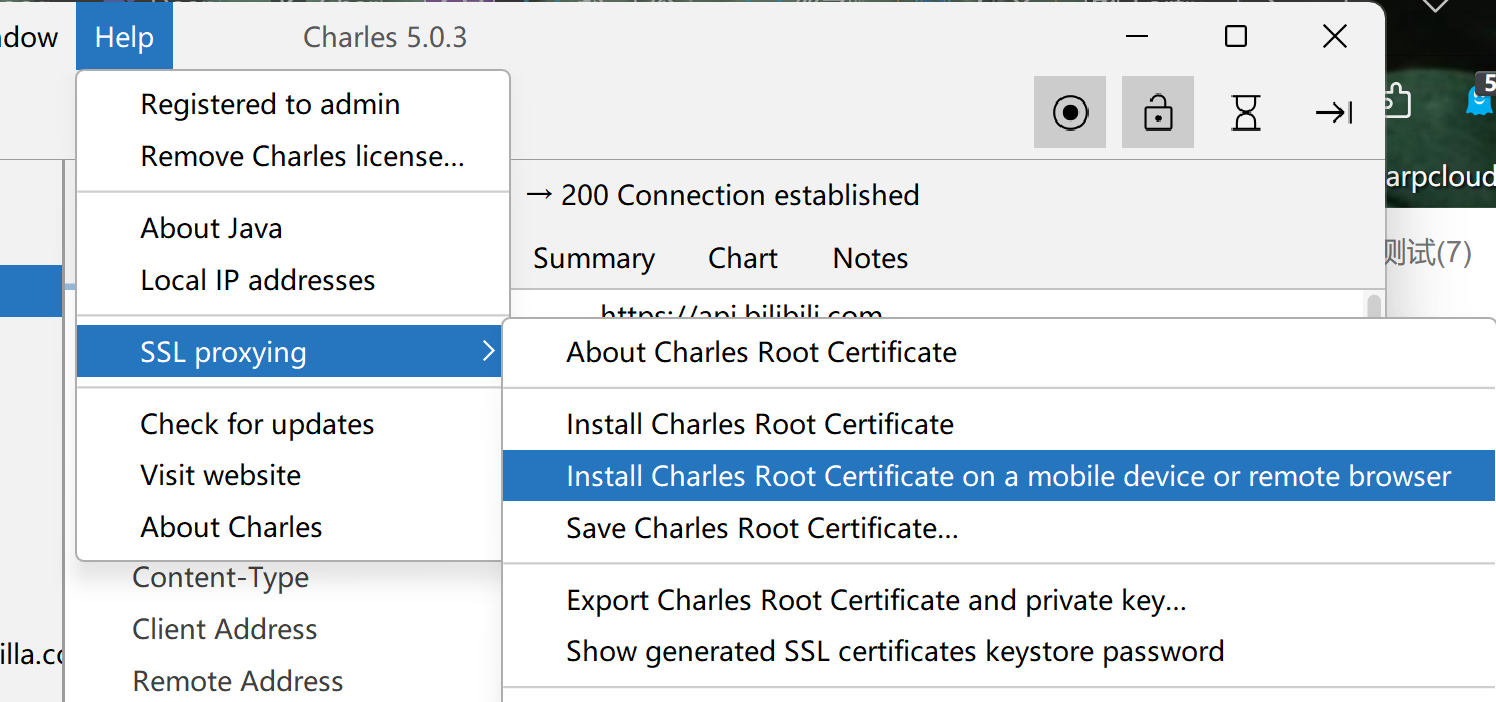Click the Client Address row
Viewport: 1496px width, 702px height.
coord(224,629)
